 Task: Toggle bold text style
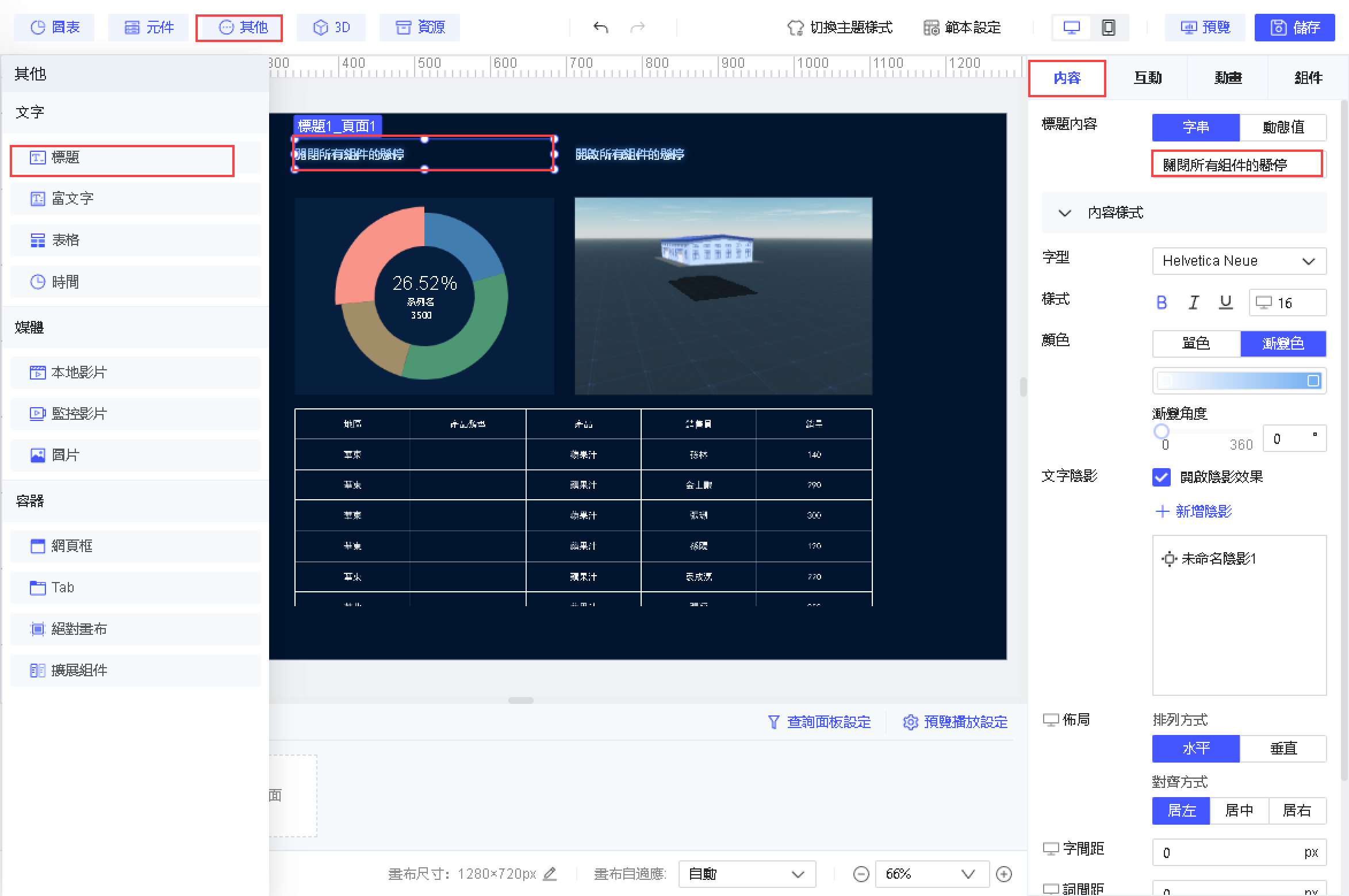(1162, 303)
